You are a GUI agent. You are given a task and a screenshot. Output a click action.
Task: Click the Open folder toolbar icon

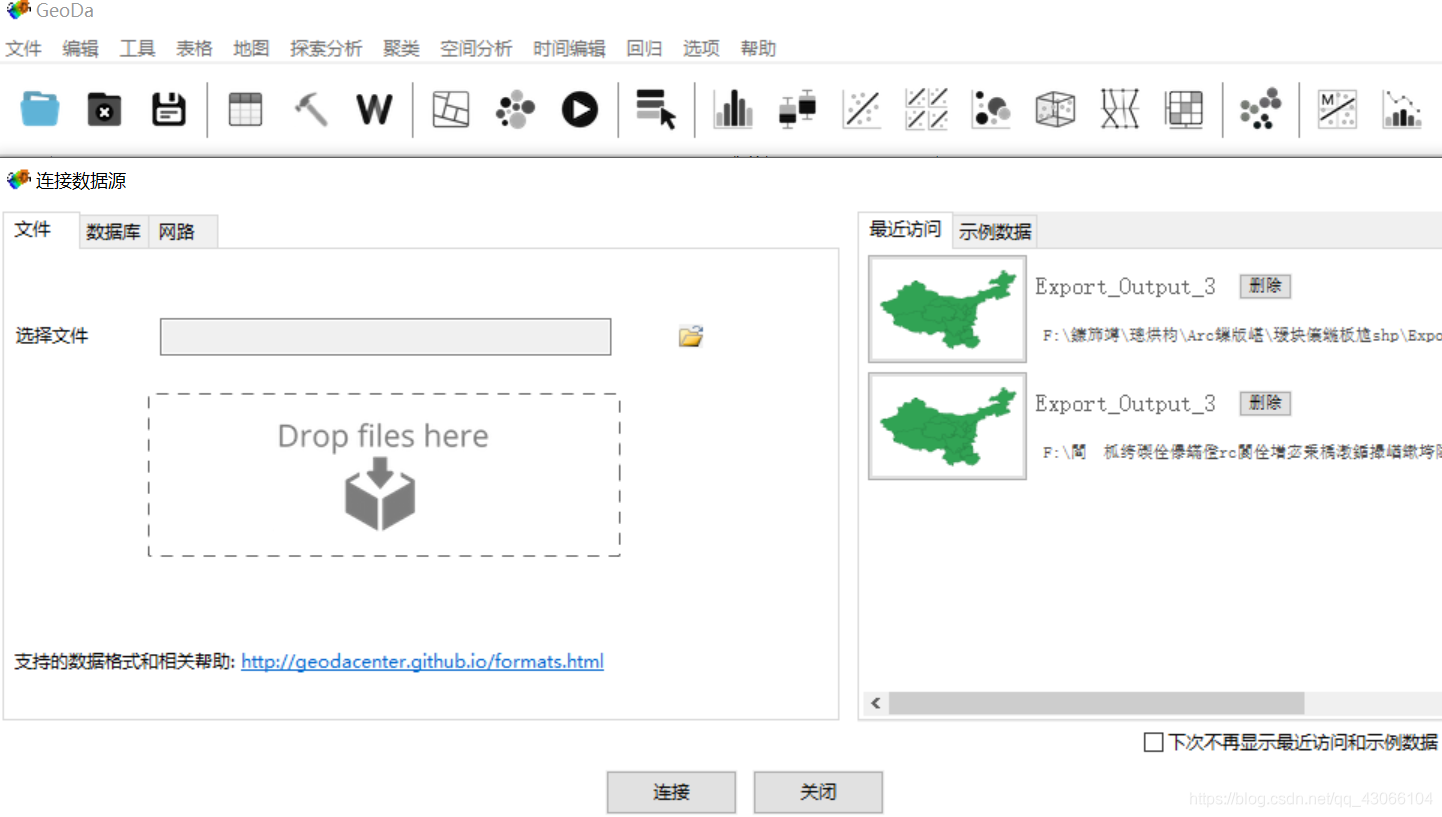coord(40,108)
